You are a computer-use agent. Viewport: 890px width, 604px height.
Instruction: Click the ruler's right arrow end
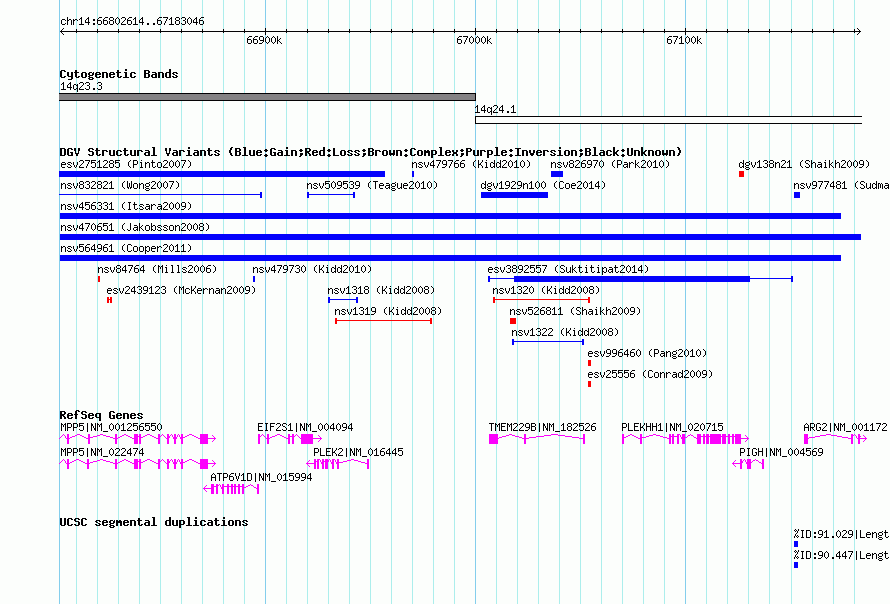(858, 31)
